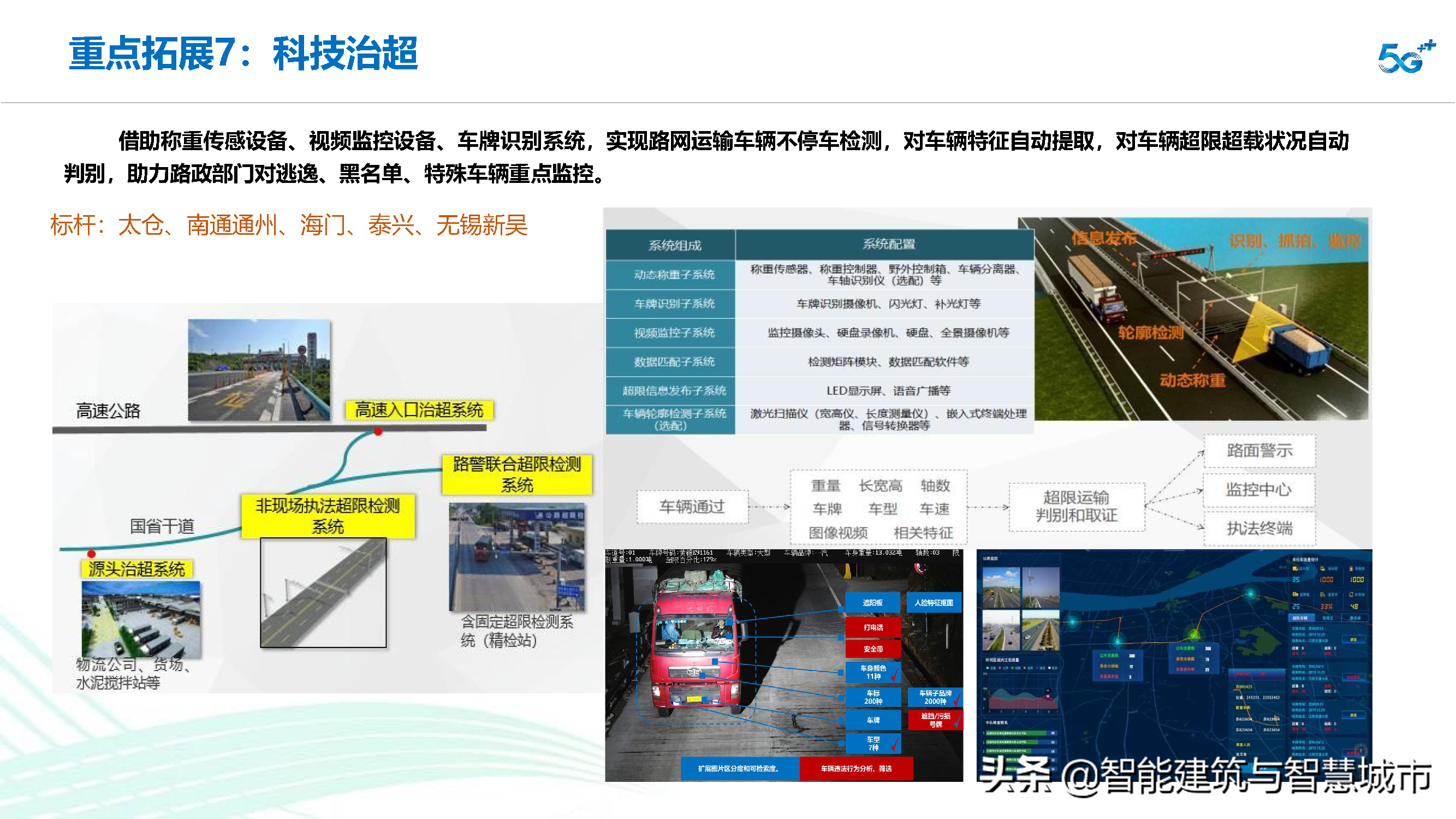Click the 遮阳板 annotation marker
Viewport: 1456px width, 819px height.
coord(873,603)
